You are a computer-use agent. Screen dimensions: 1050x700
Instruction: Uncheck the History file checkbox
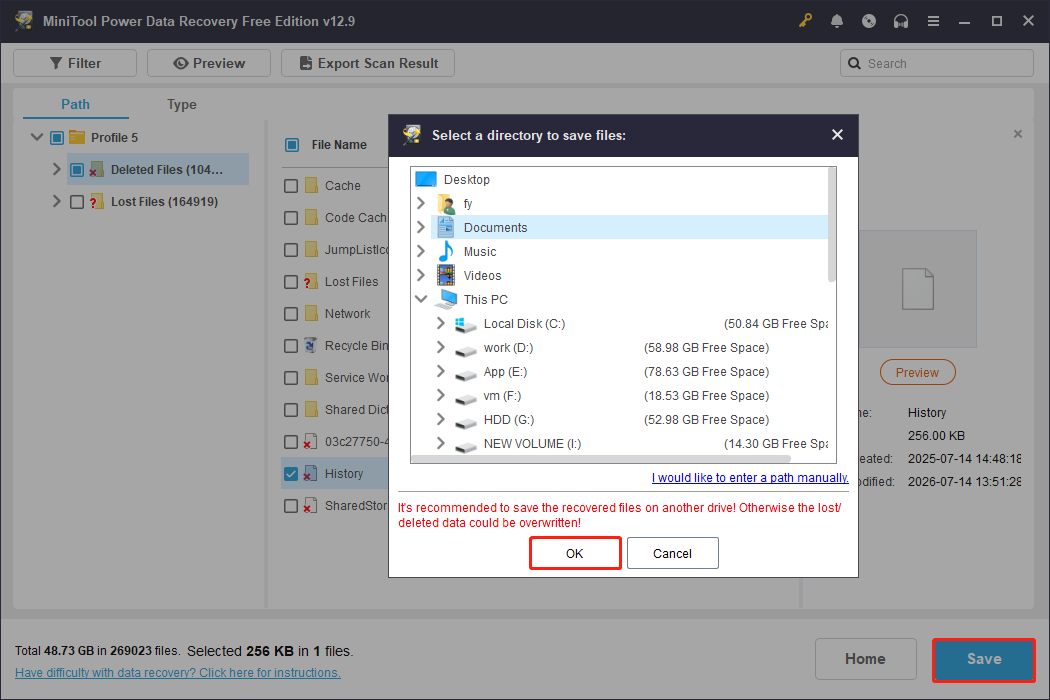pos(291,474)
